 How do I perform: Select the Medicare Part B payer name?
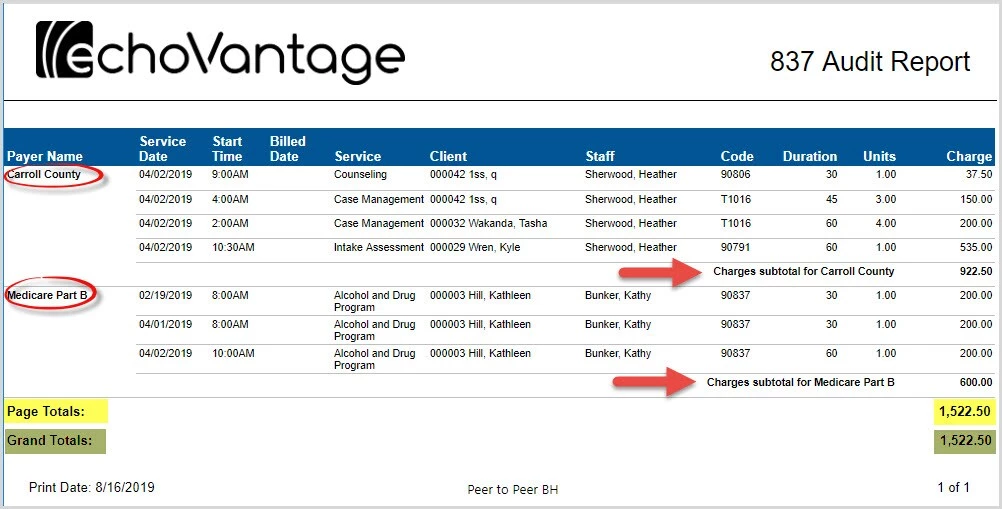pyautogui.click(x=47, y=296)
